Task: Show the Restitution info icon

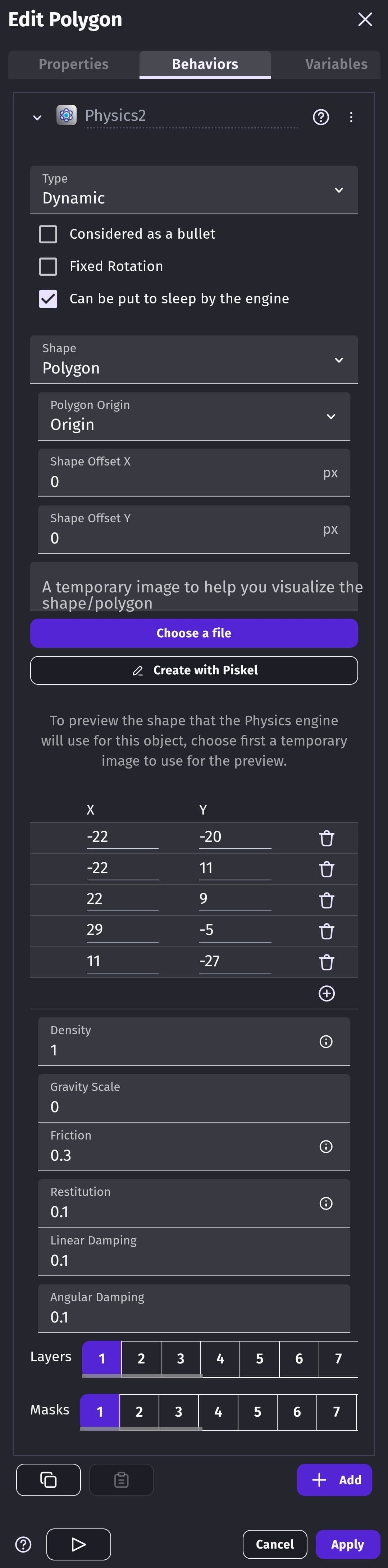Action: pos(326,1203)
